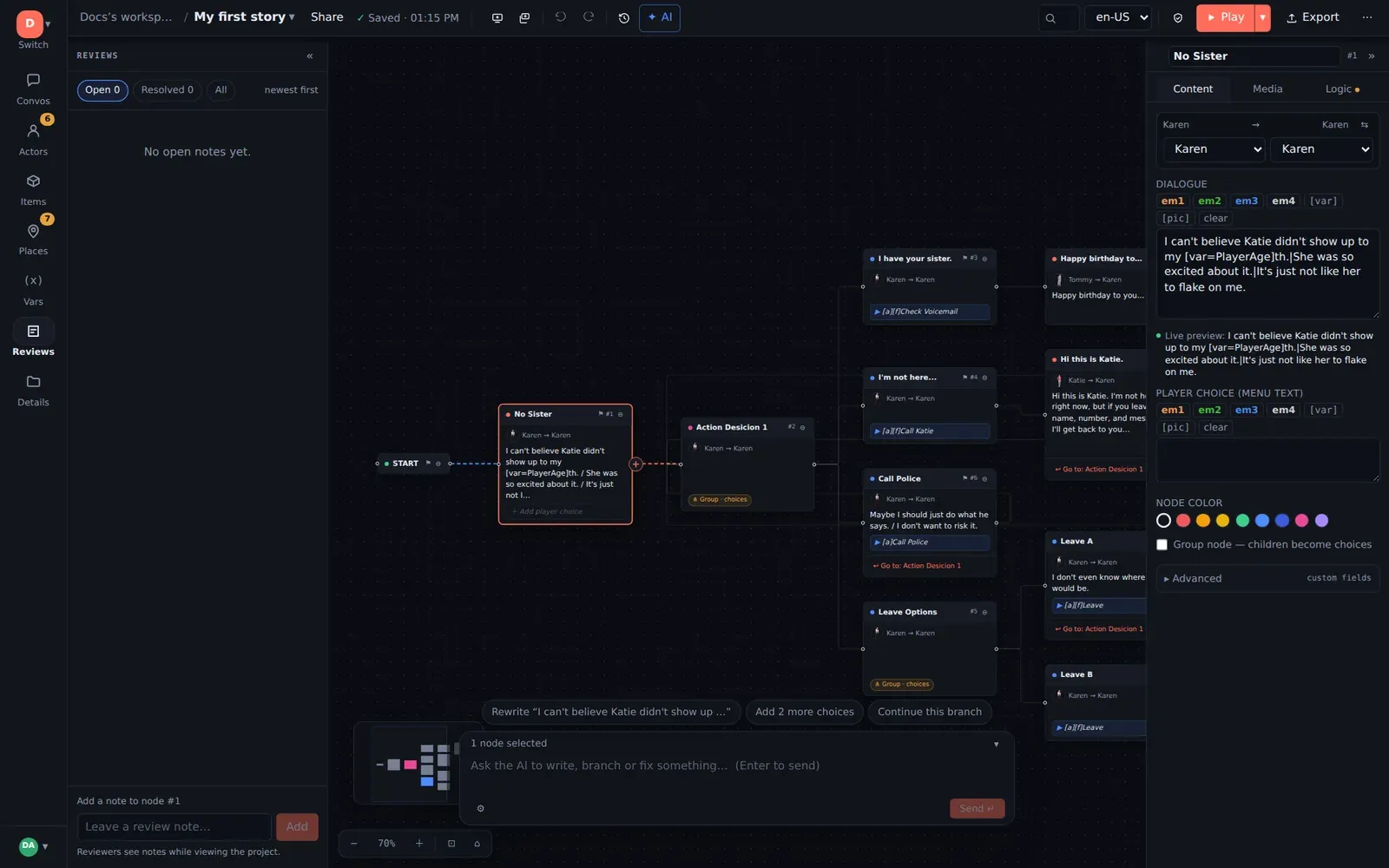This screenshot has height=868, width=1389.
Task: Open the Convos panel in sidebar
Action: (x=33, y=89)
